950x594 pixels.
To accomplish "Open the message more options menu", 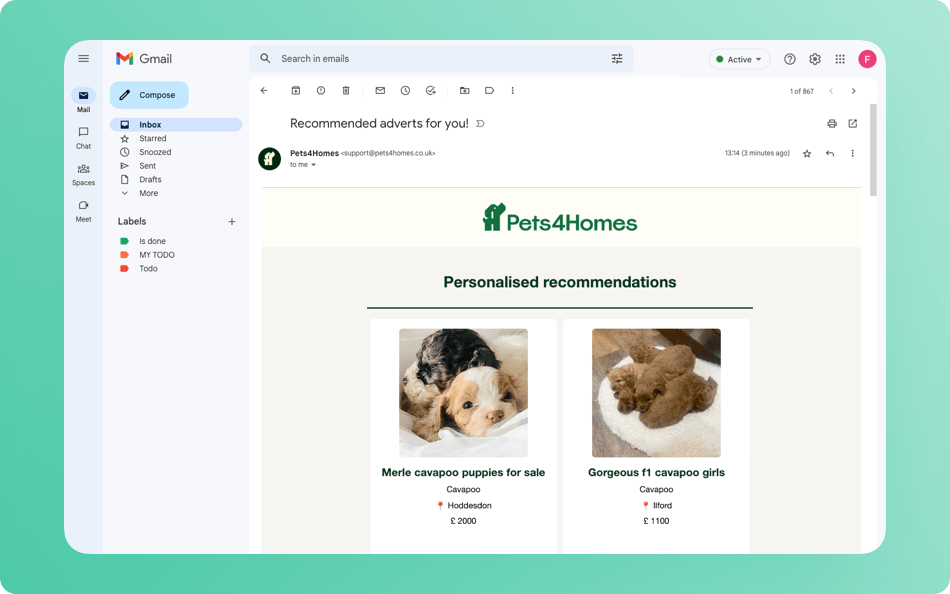I will coord(852,153).
